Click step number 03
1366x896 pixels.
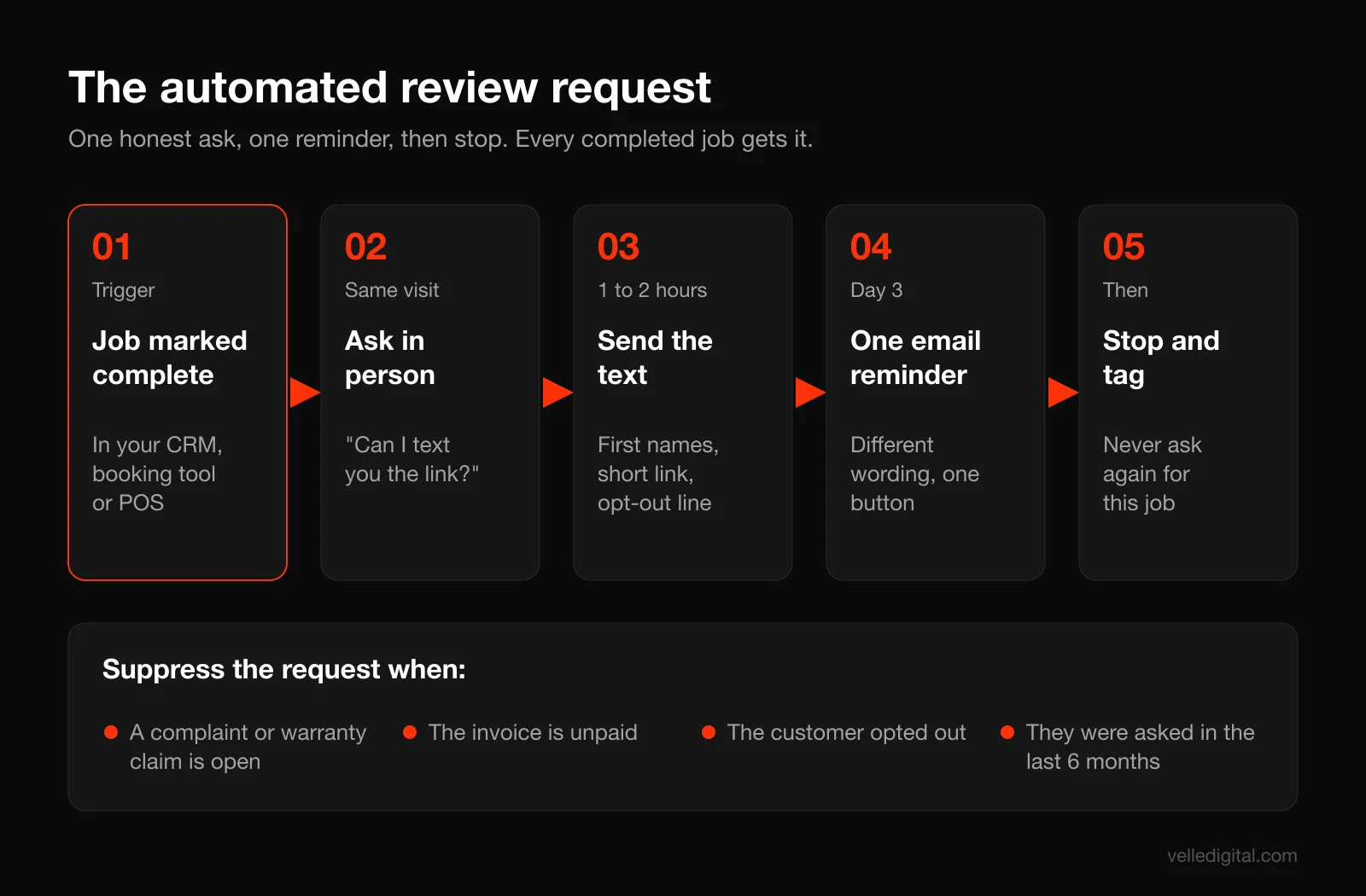618,247
